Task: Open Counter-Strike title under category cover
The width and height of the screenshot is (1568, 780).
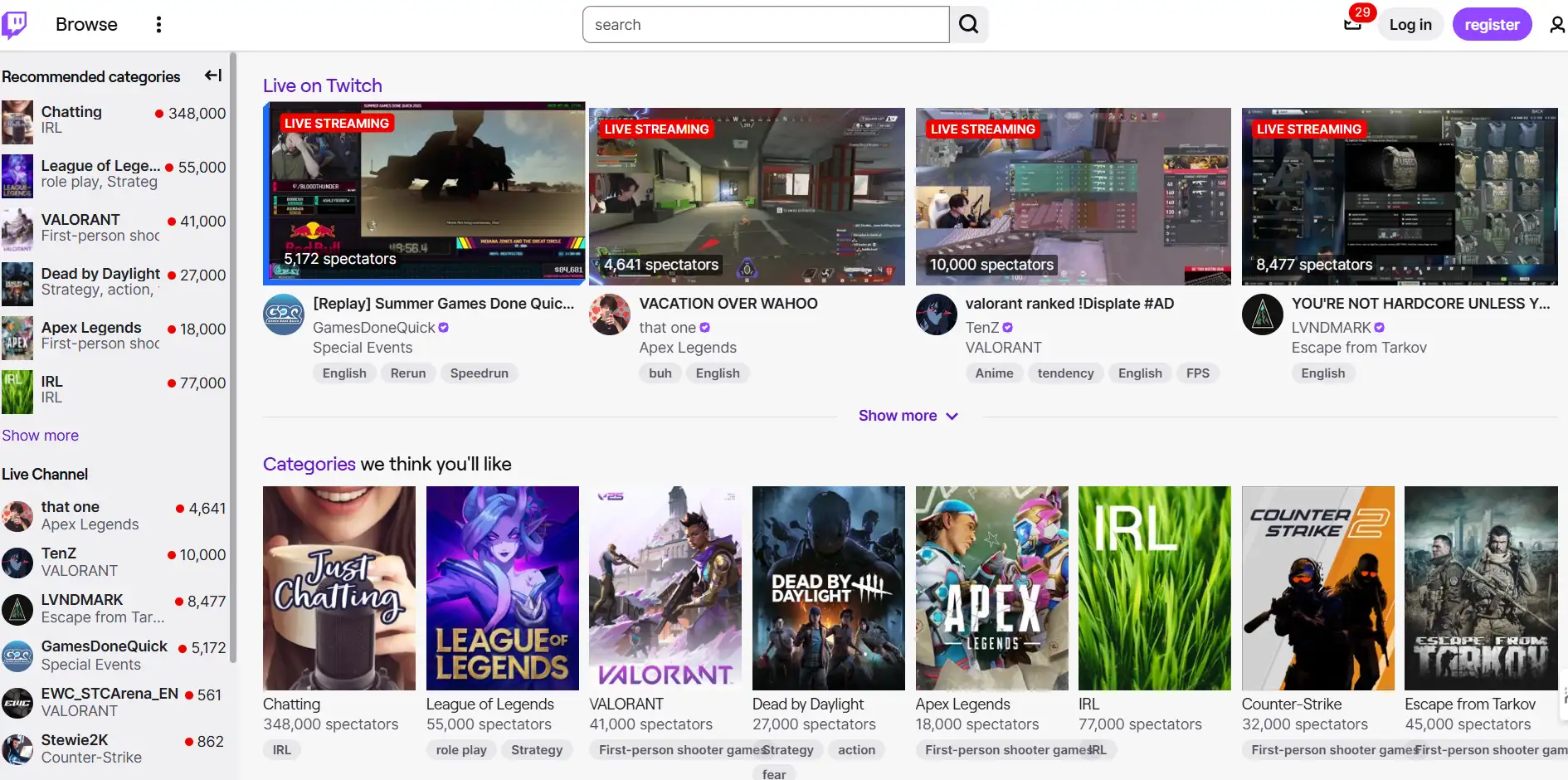Action: (1292, 704)
